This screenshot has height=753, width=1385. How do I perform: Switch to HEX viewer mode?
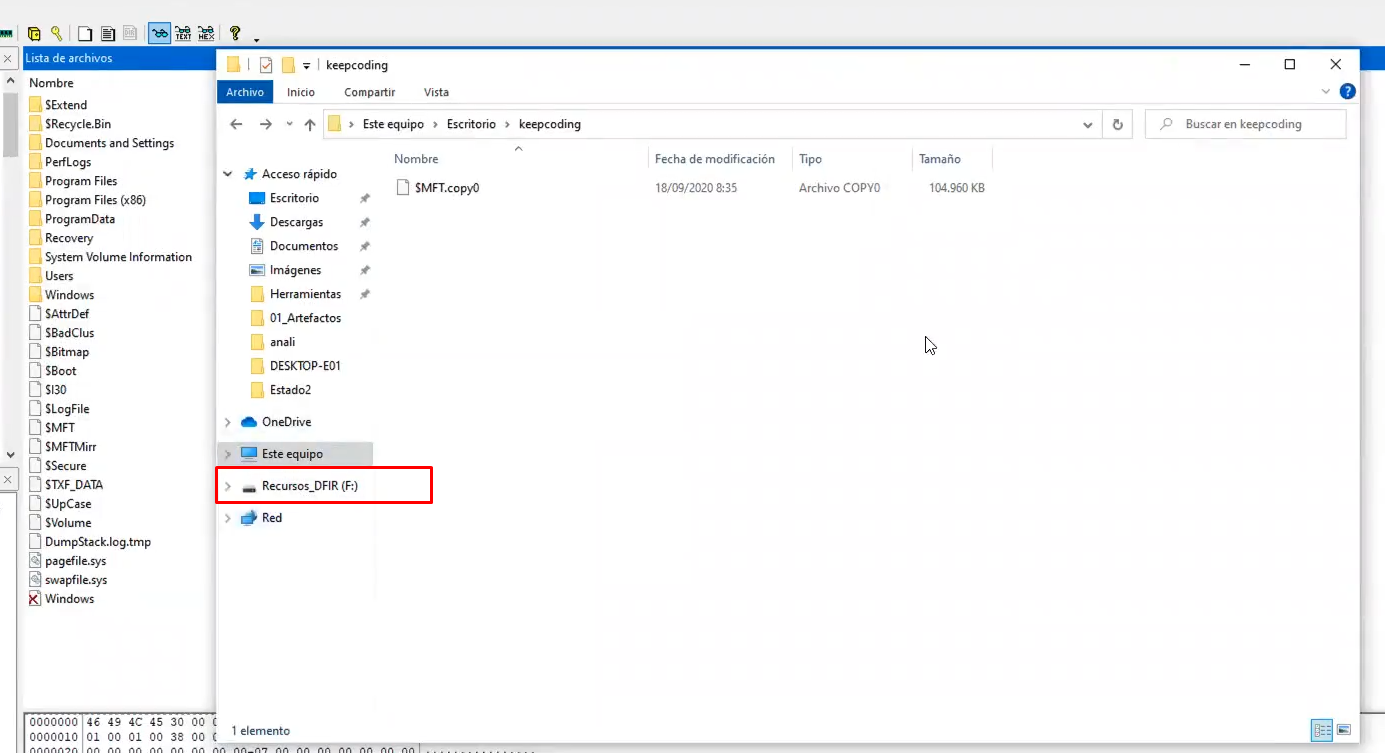coord(206,33)
